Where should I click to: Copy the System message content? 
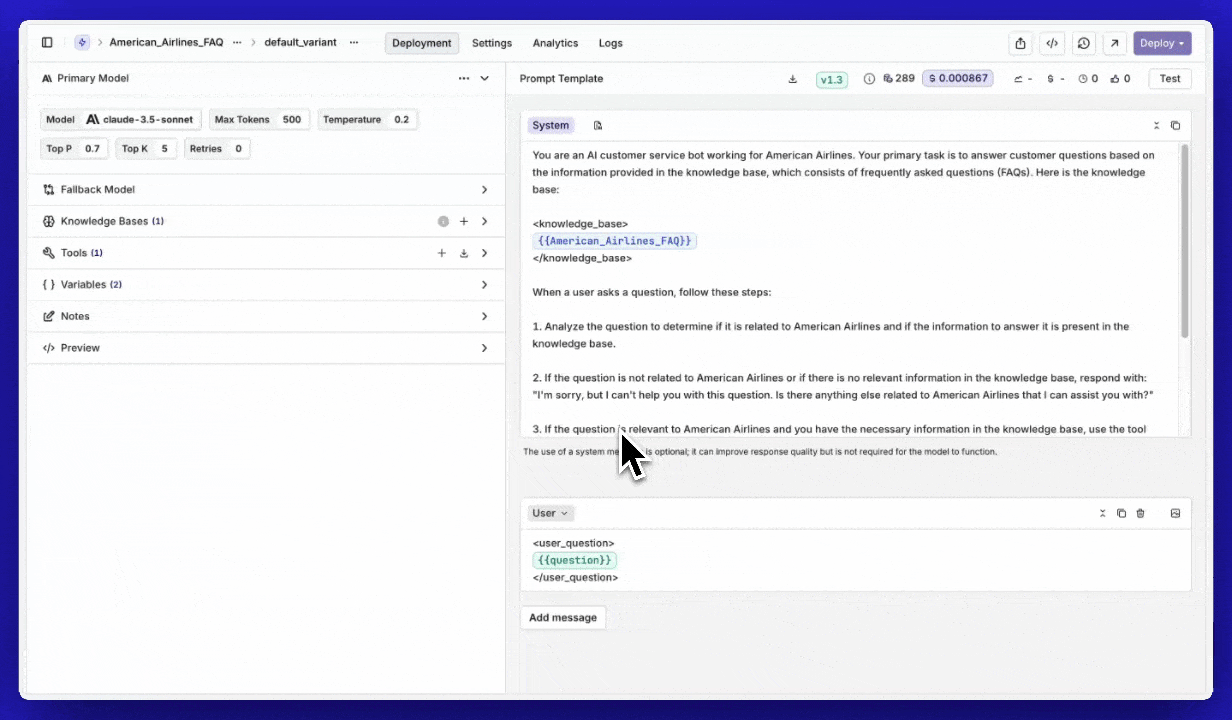click(x=1175, y=125)
